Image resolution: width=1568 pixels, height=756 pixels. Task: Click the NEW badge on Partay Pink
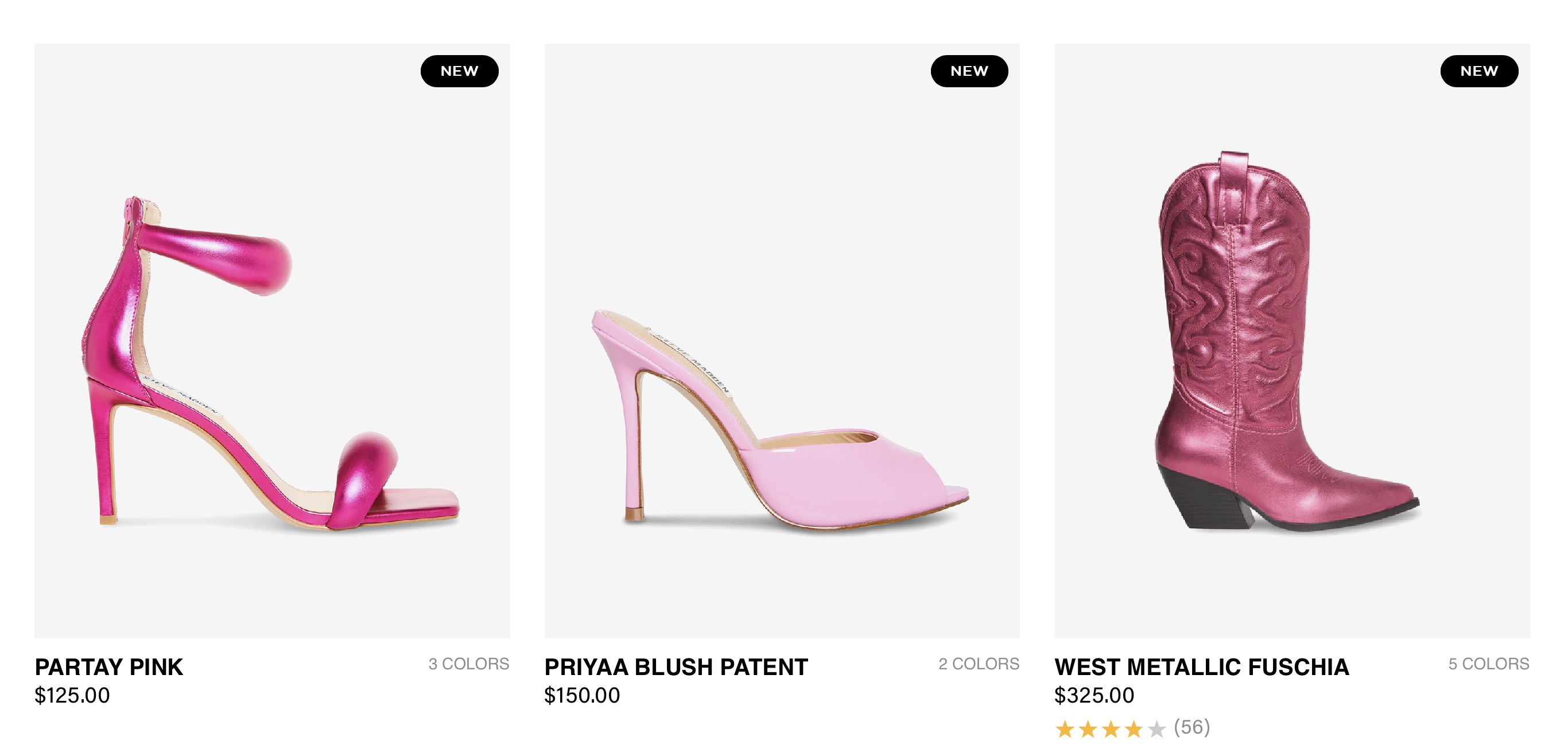(459, 71)
